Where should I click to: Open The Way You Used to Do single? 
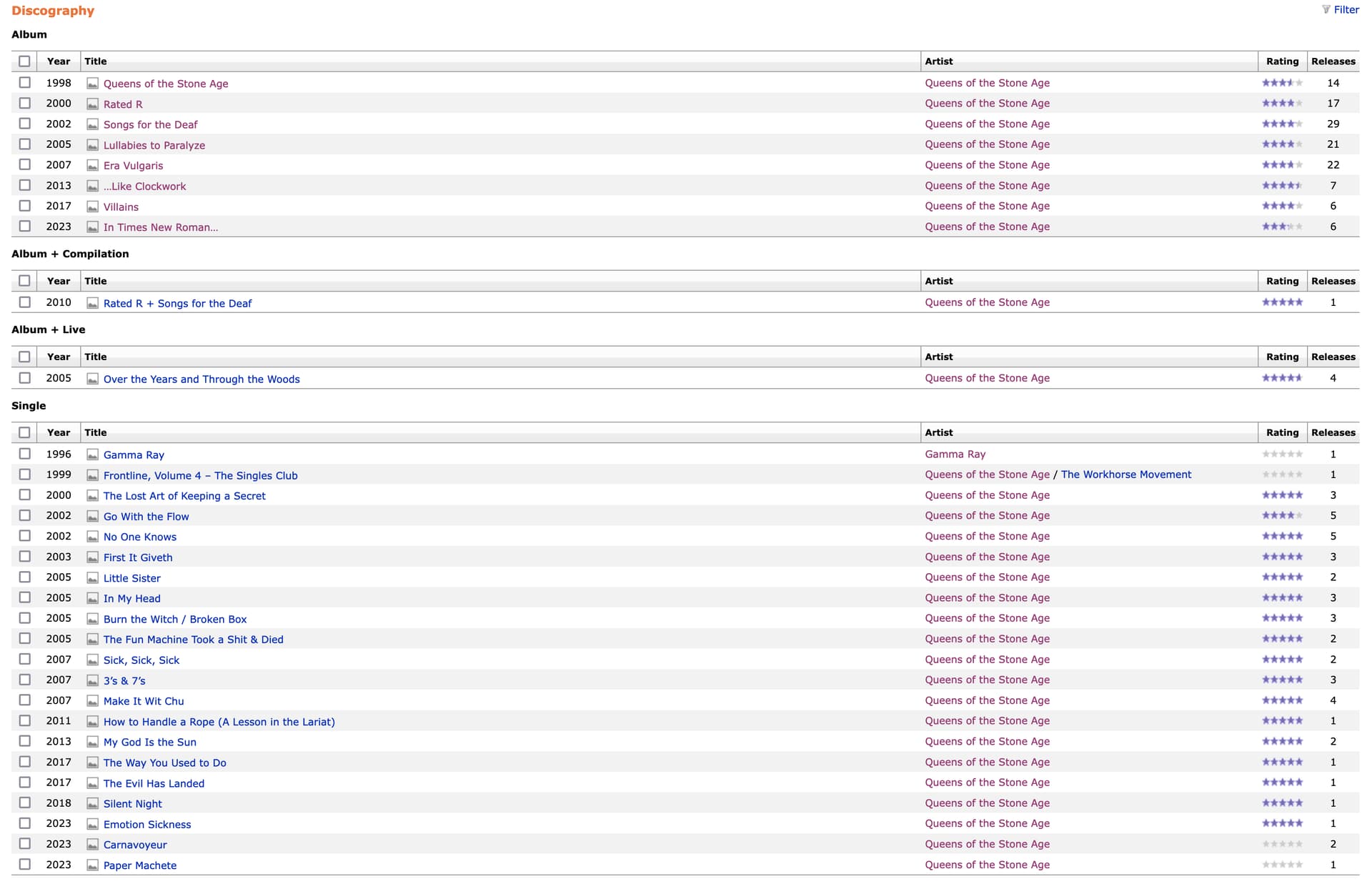pyautogui.click(x=165, y=763)
